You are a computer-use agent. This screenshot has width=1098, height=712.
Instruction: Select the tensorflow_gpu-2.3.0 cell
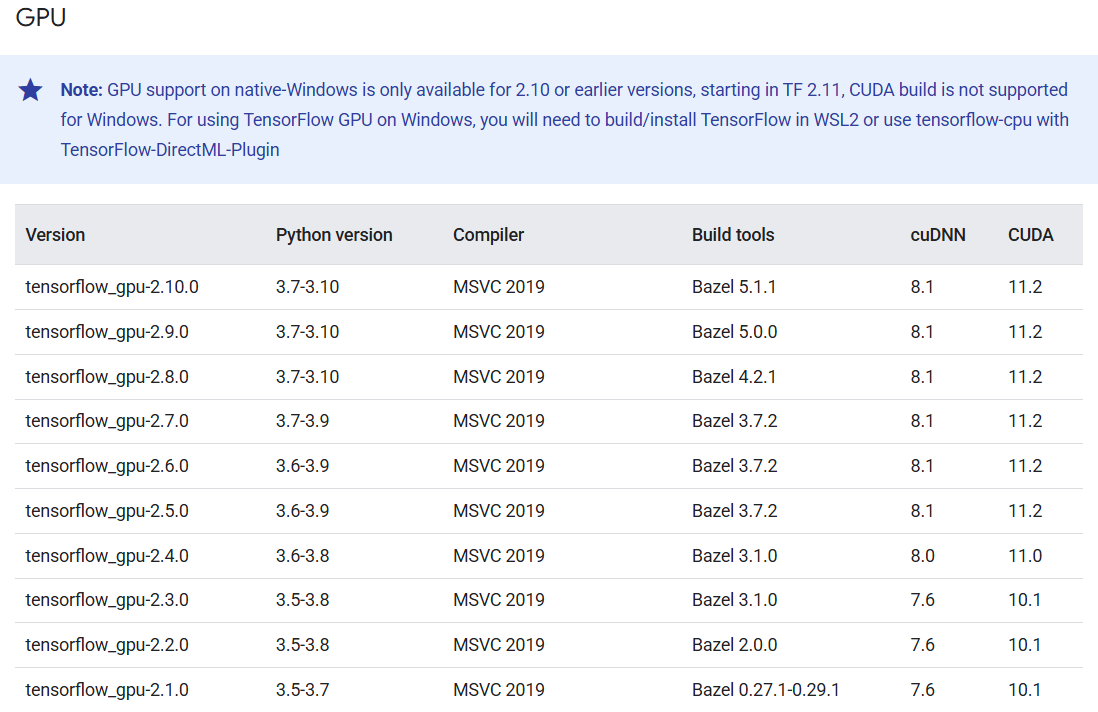[107, 600]
